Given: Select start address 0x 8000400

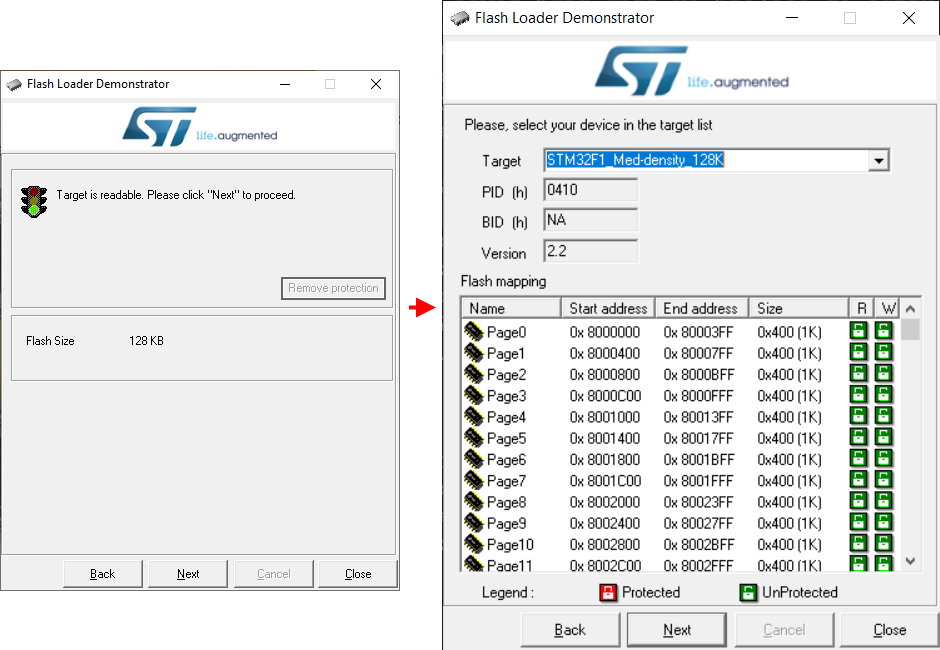Looking at the screenshot, I should click(604, 353).
